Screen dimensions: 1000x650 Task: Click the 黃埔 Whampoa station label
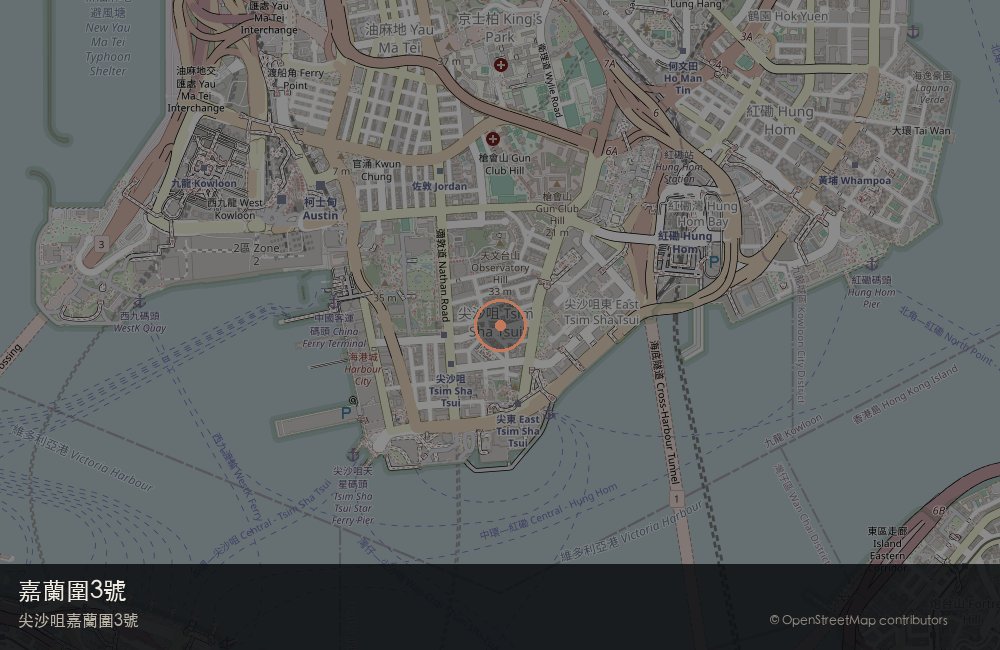[855, 181]
